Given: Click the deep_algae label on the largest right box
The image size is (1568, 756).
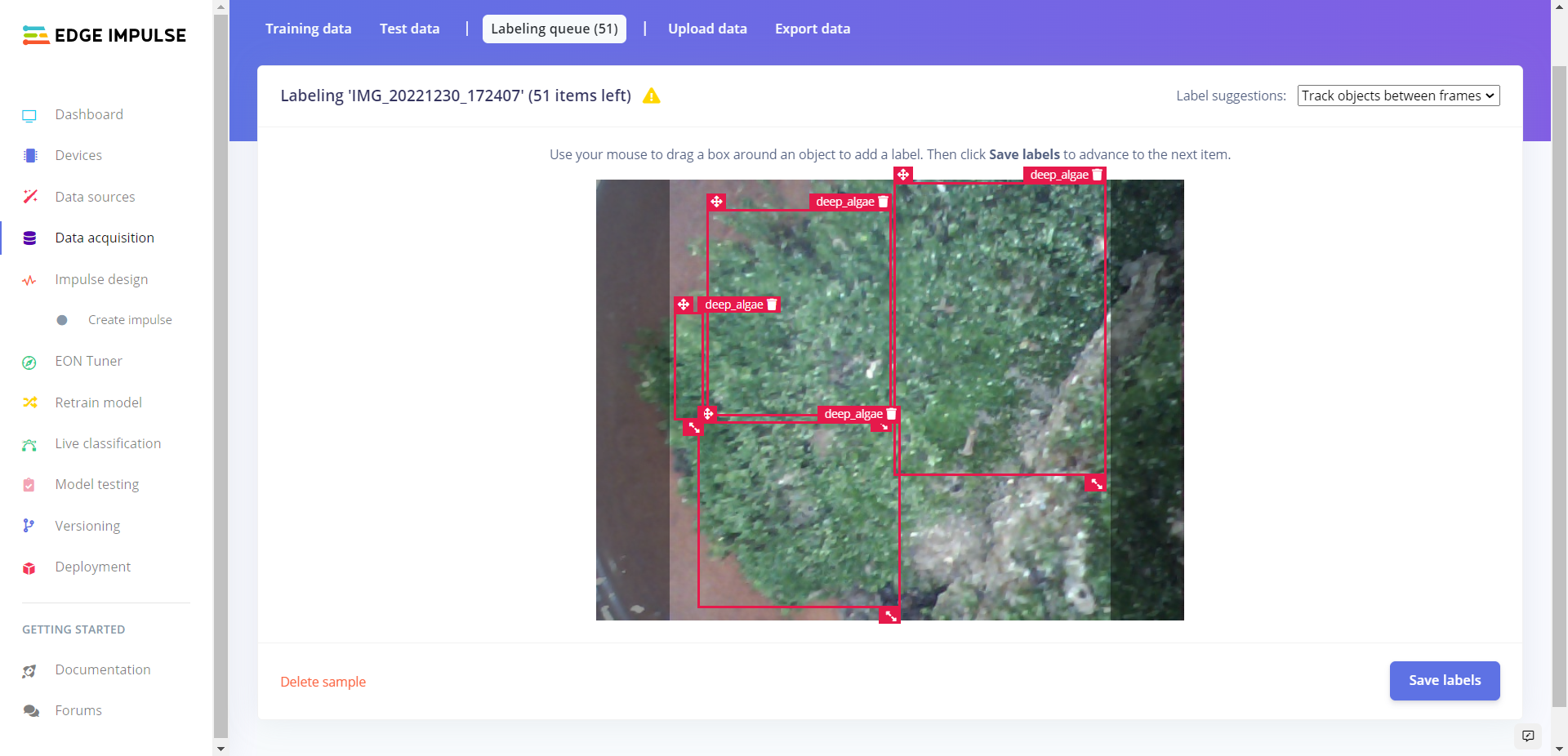Looking at the screenshot, I should point(1059,175).
